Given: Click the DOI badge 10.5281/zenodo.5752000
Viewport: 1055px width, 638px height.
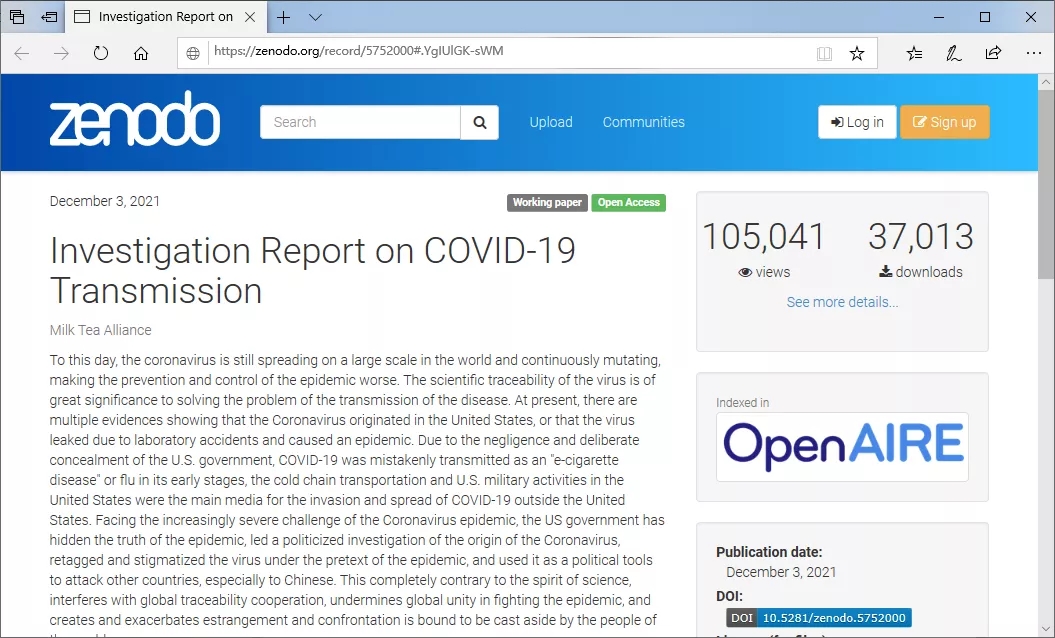Looking at the screenshot, I should click(833, 618).
